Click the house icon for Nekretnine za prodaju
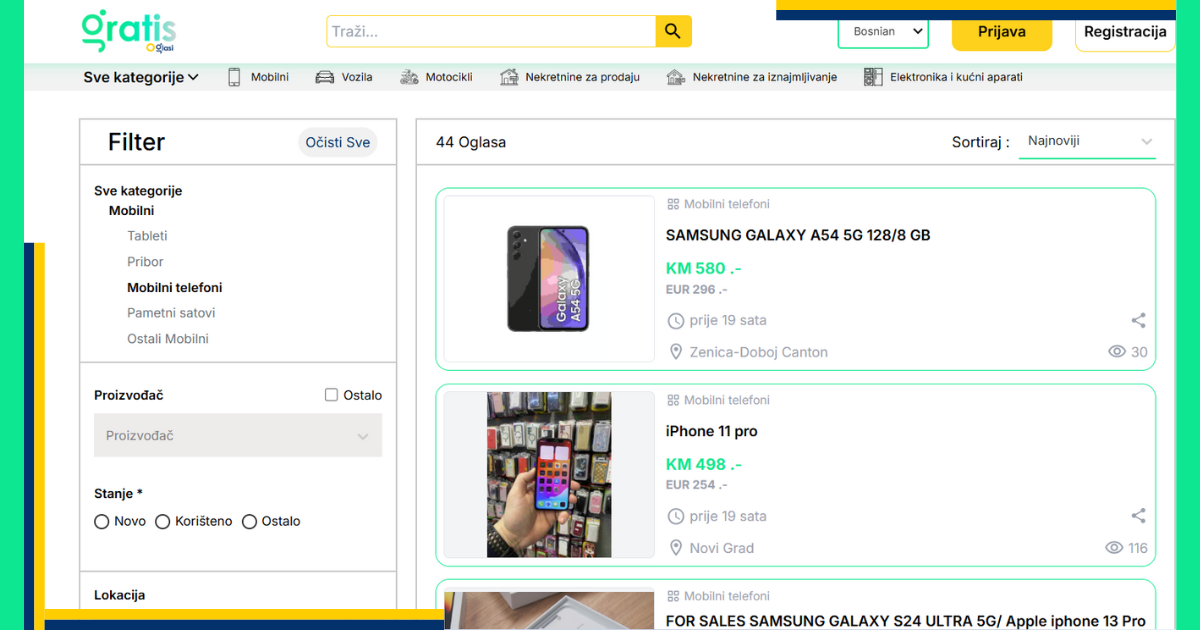 point(509,77)
